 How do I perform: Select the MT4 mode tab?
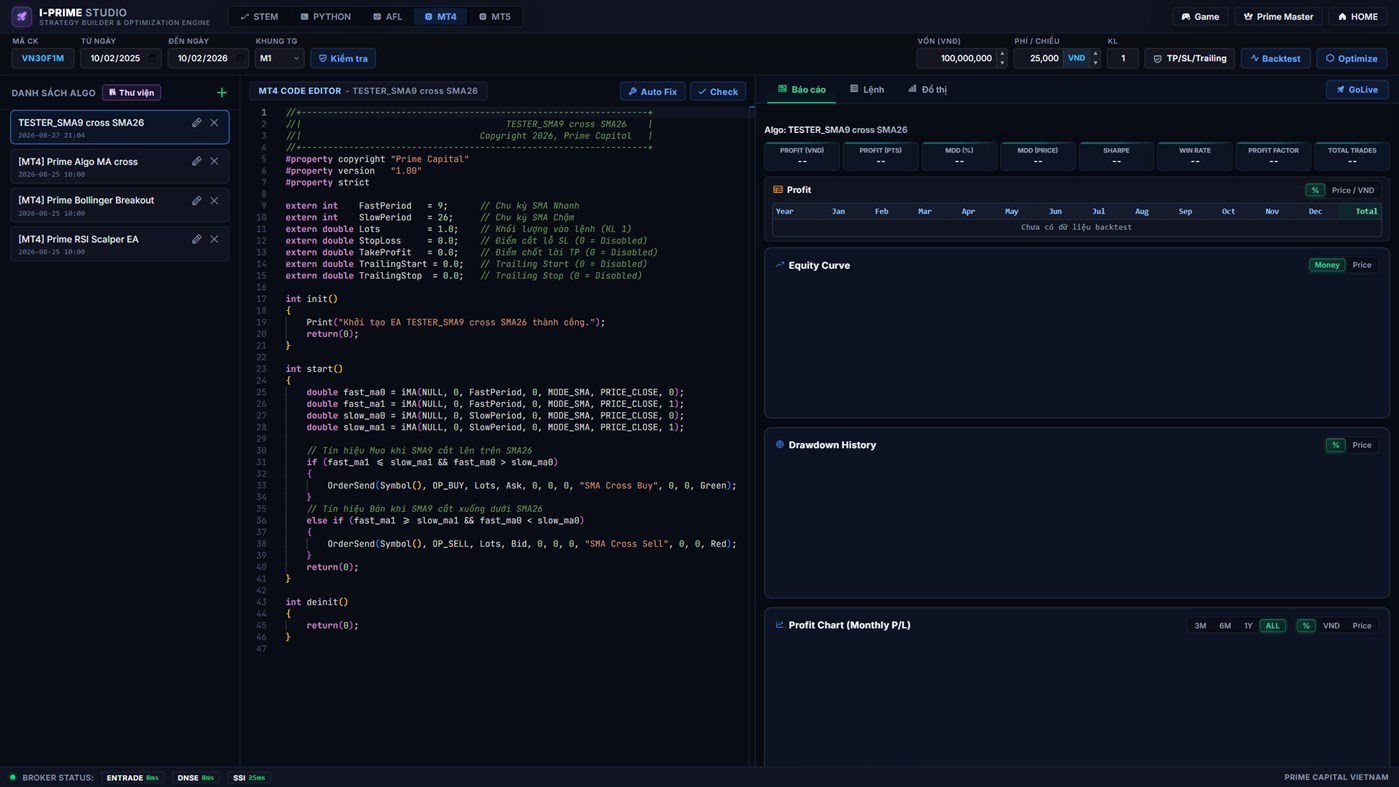(440, 16)
